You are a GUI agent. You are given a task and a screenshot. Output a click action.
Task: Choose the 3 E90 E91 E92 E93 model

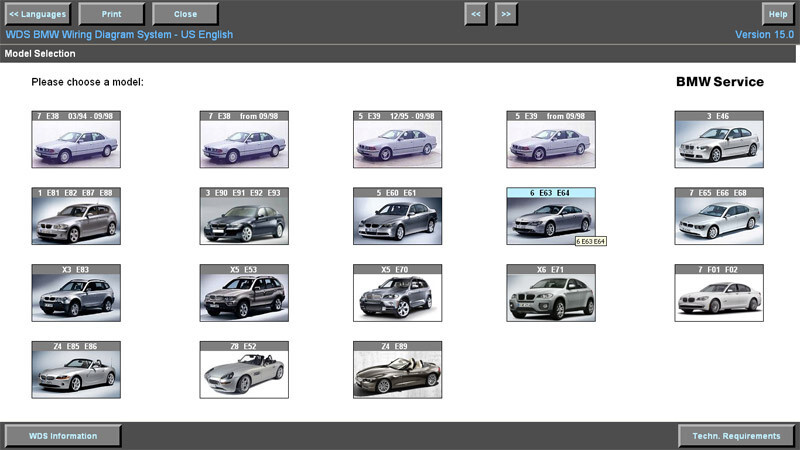pos(244,216)
